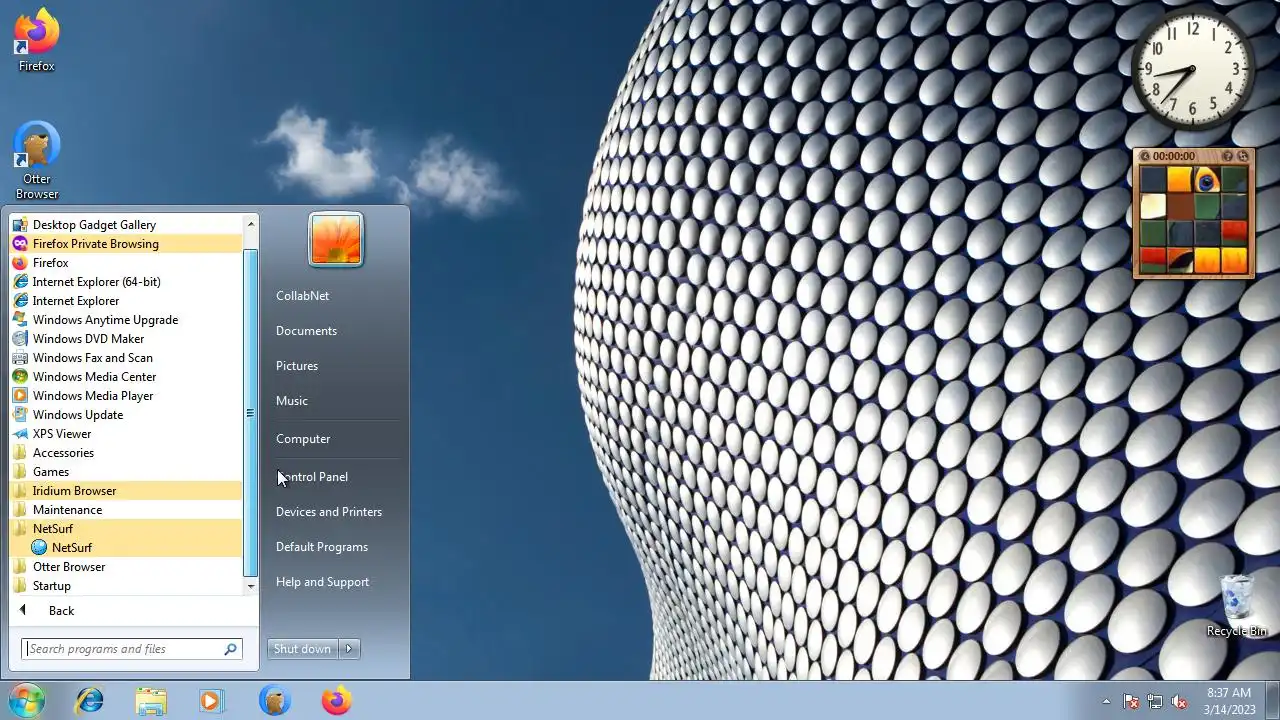Image resolution: width=1280 pixels, height=720 pixels.
Task: Open Internet Explorer from the taskbar
Action: (x=90, y=700)
